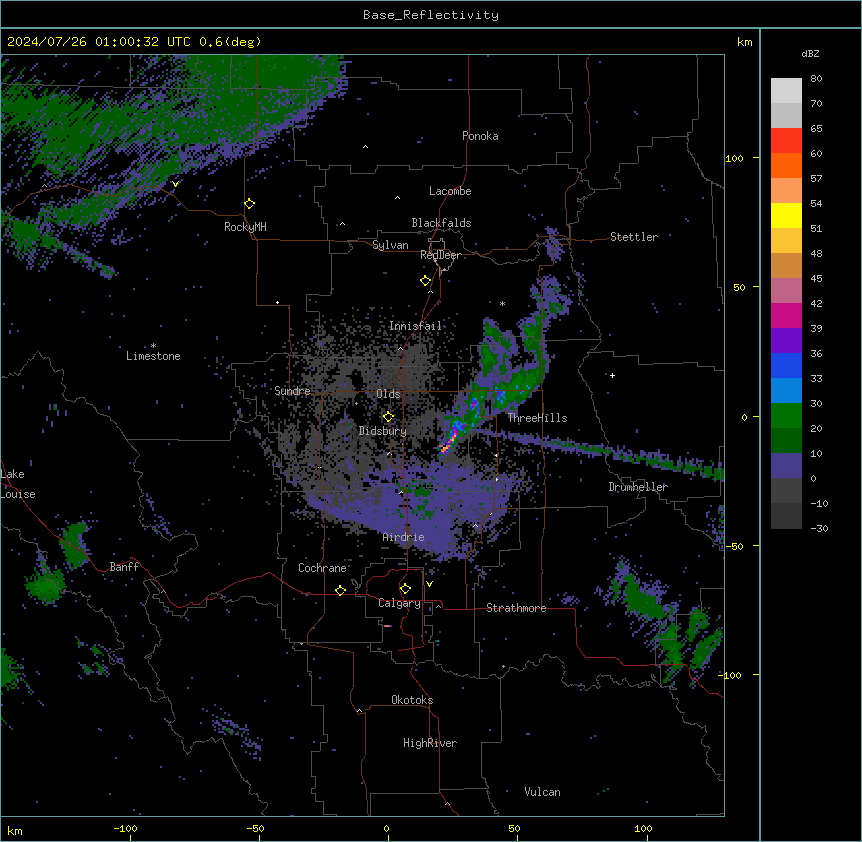Click the Okotoks label
The image size is (862, 842).
(x=412, y=700)
